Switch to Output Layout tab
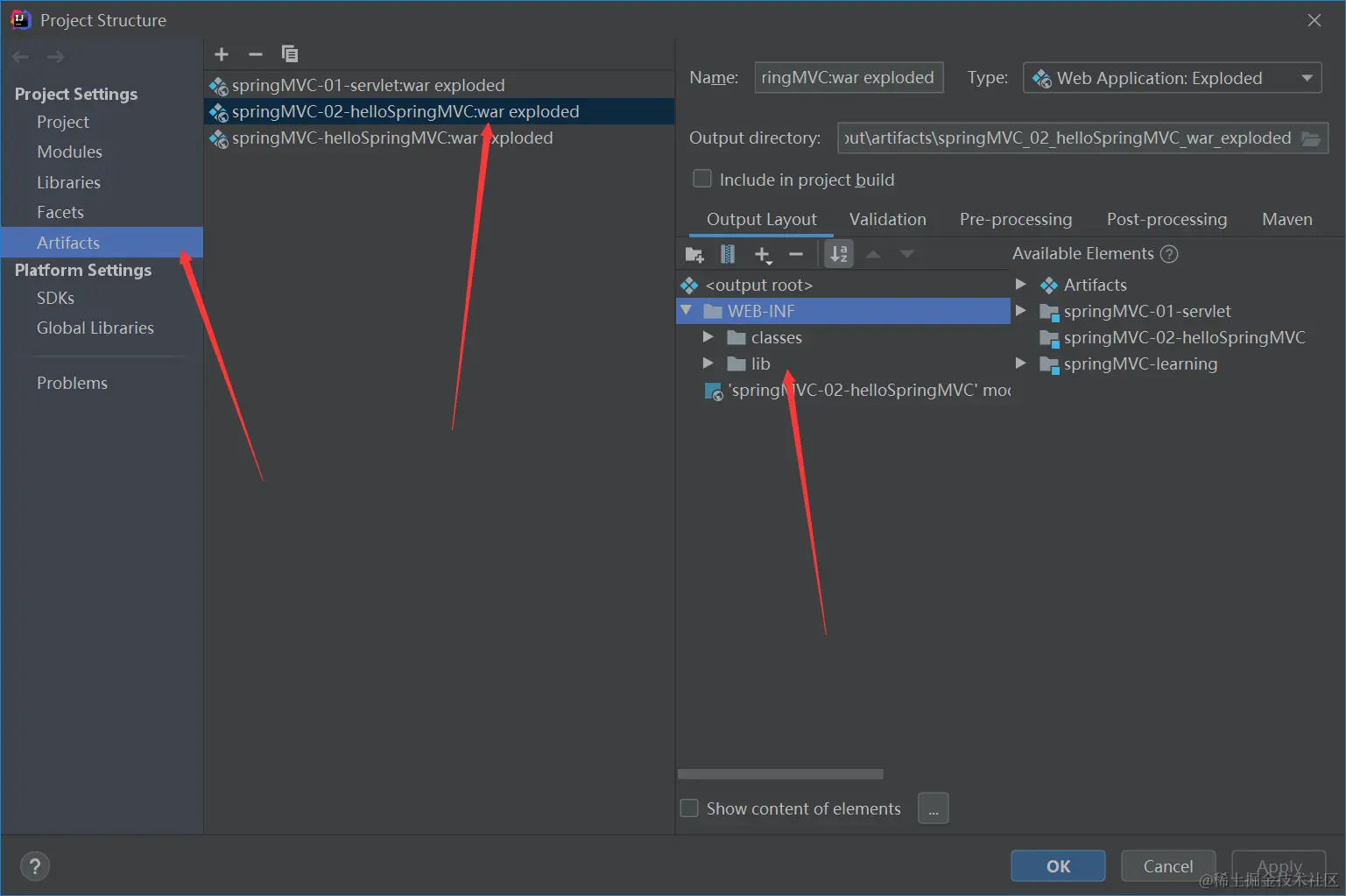Viewport: 1346px width, 896px height. [x=761, y=220]
